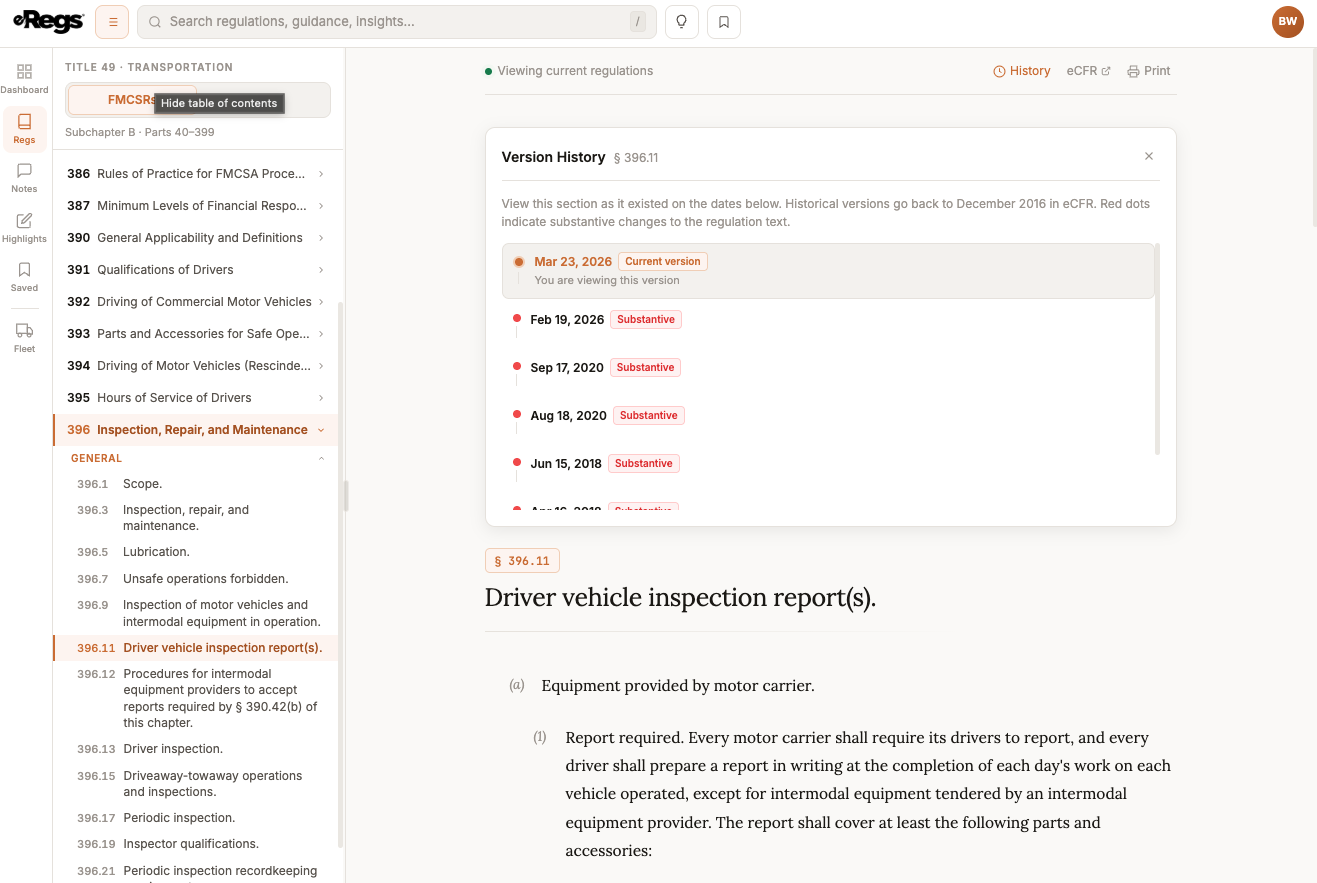This screenshot has width=1317, height=883.
Task: Expand Part 395 Hours of Service
Action: click(x=196, y=398)
